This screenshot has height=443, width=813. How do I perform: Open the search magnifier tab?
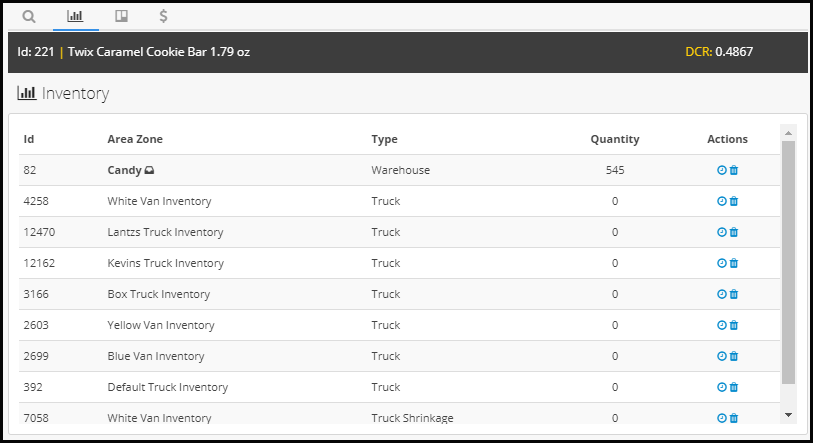coord(29,17)
